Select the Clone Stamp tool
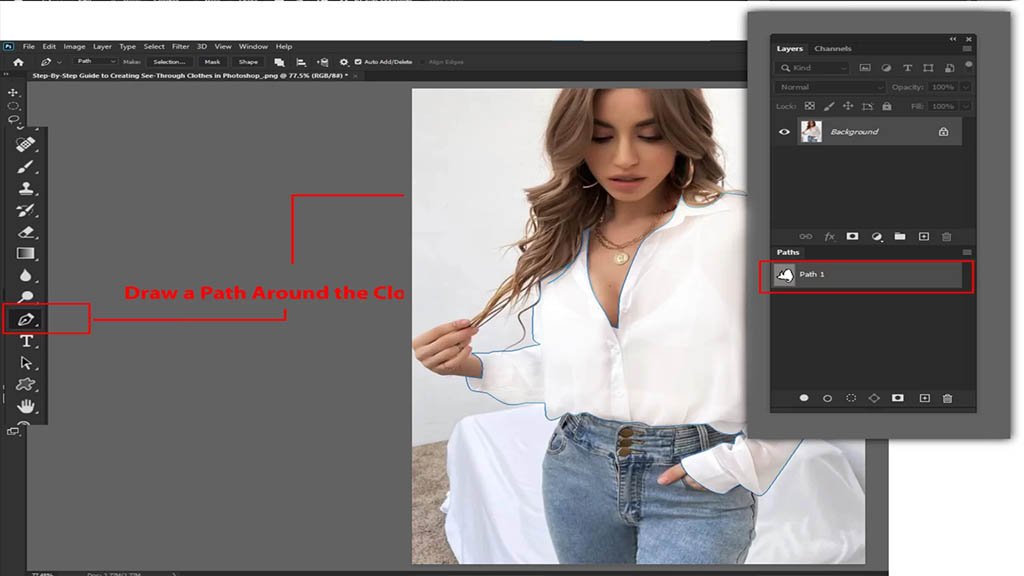This screenshot has height=576, width=1024. [x=26, y=188]
